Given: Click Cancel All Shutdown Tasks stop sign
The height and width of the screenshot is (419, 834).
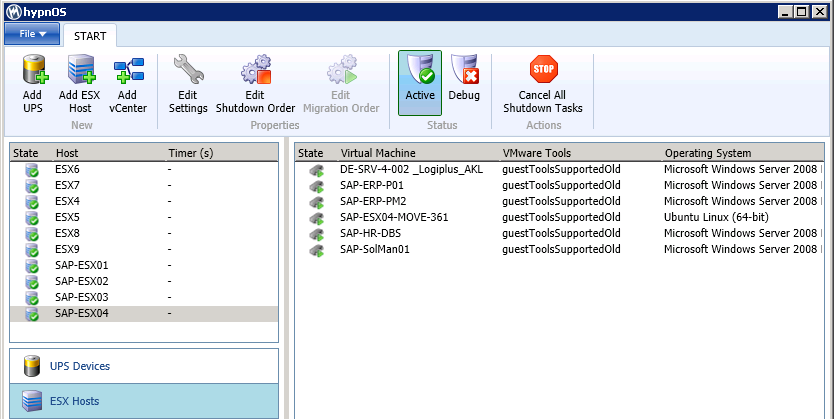Looking at the screenshot, I should tap(544, 69).
